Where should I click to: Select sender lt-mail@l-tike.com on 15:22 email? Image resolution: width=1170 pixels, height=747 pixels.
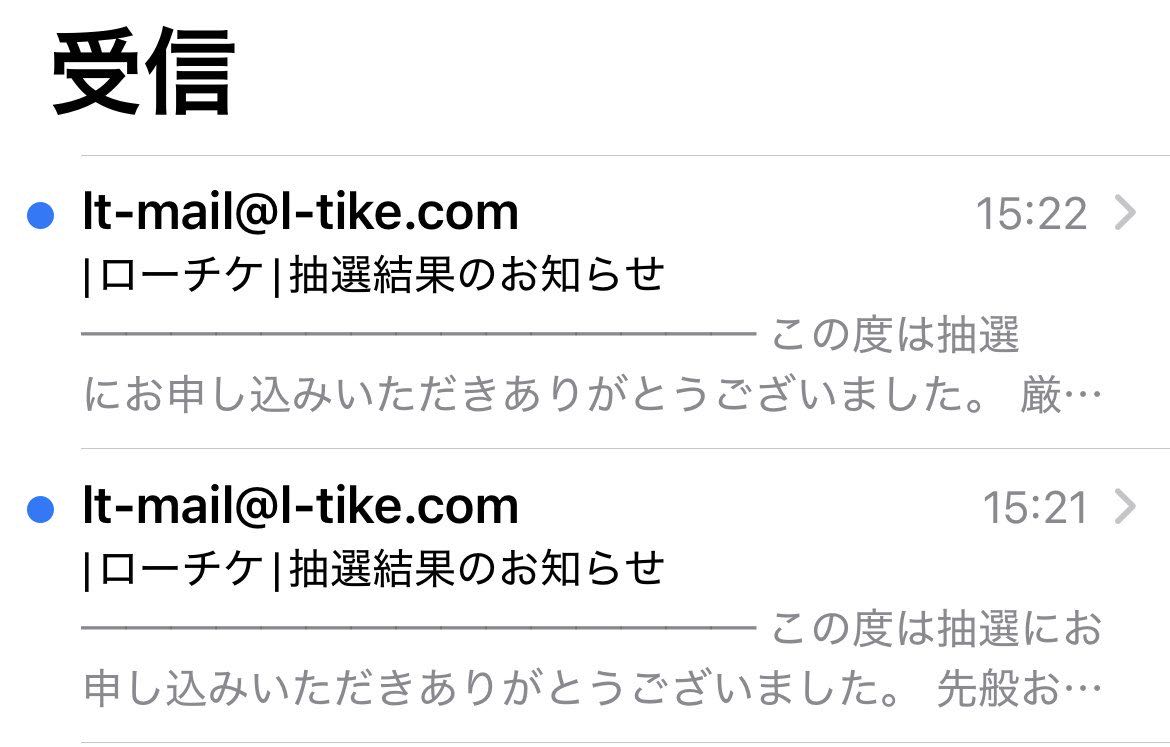(x=300, y=212)
